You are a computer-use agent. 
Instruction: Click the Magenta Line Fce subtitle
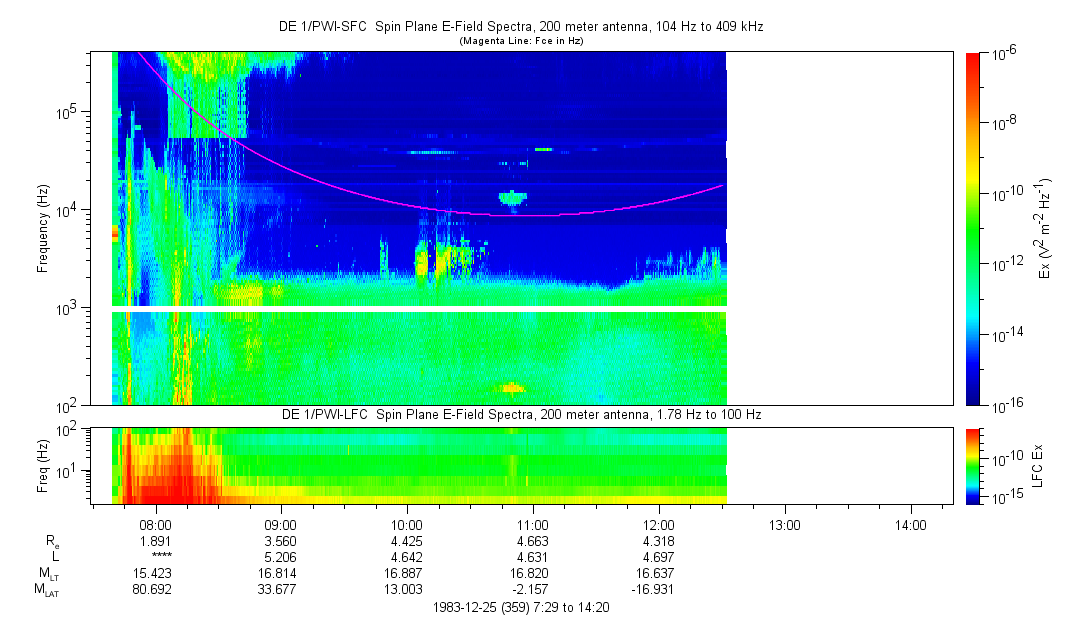tap(520, 41)
